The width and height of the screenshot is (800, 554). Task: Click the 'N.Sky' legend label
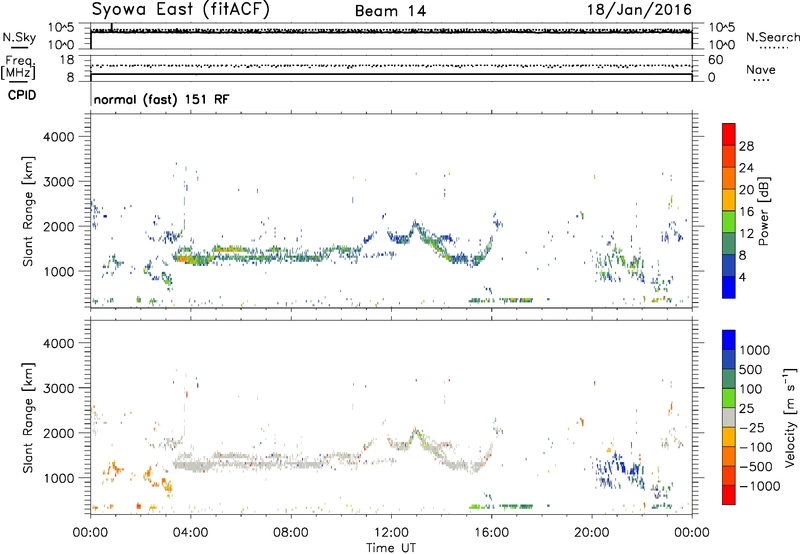pos(19,38)
